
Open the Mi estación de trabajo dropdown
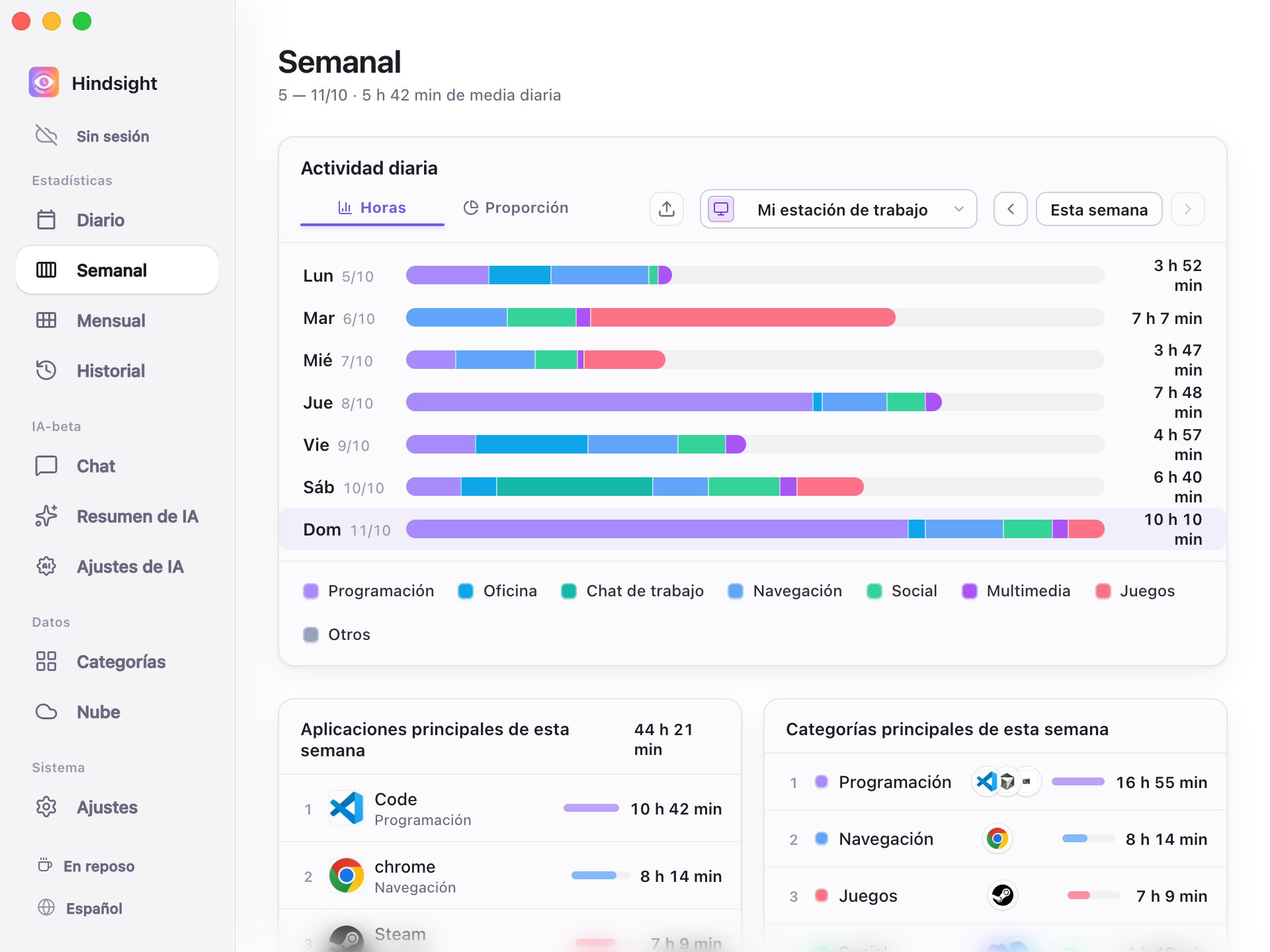pyautogui.click(x=839, y=209)
